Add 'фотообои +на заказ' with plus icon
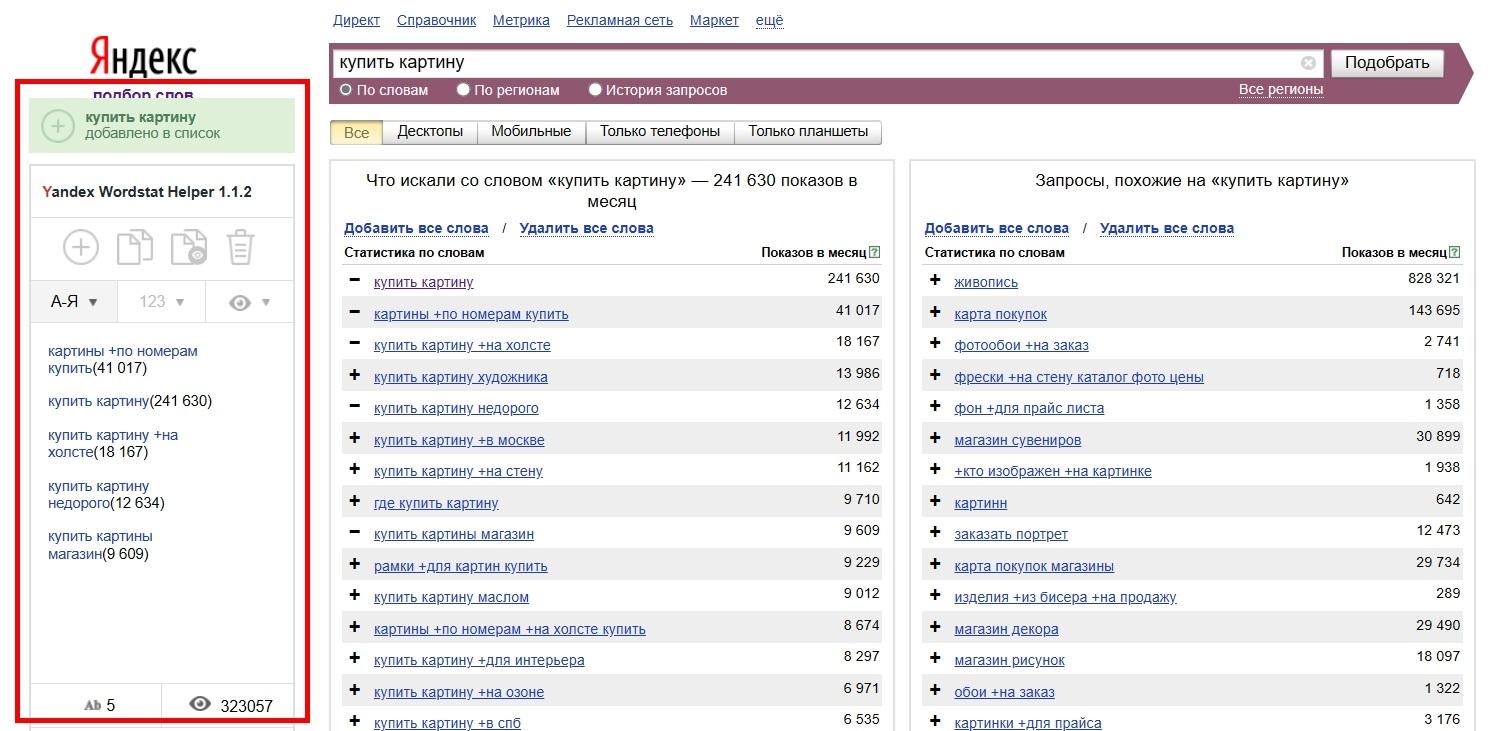 (x=935, y=344)
